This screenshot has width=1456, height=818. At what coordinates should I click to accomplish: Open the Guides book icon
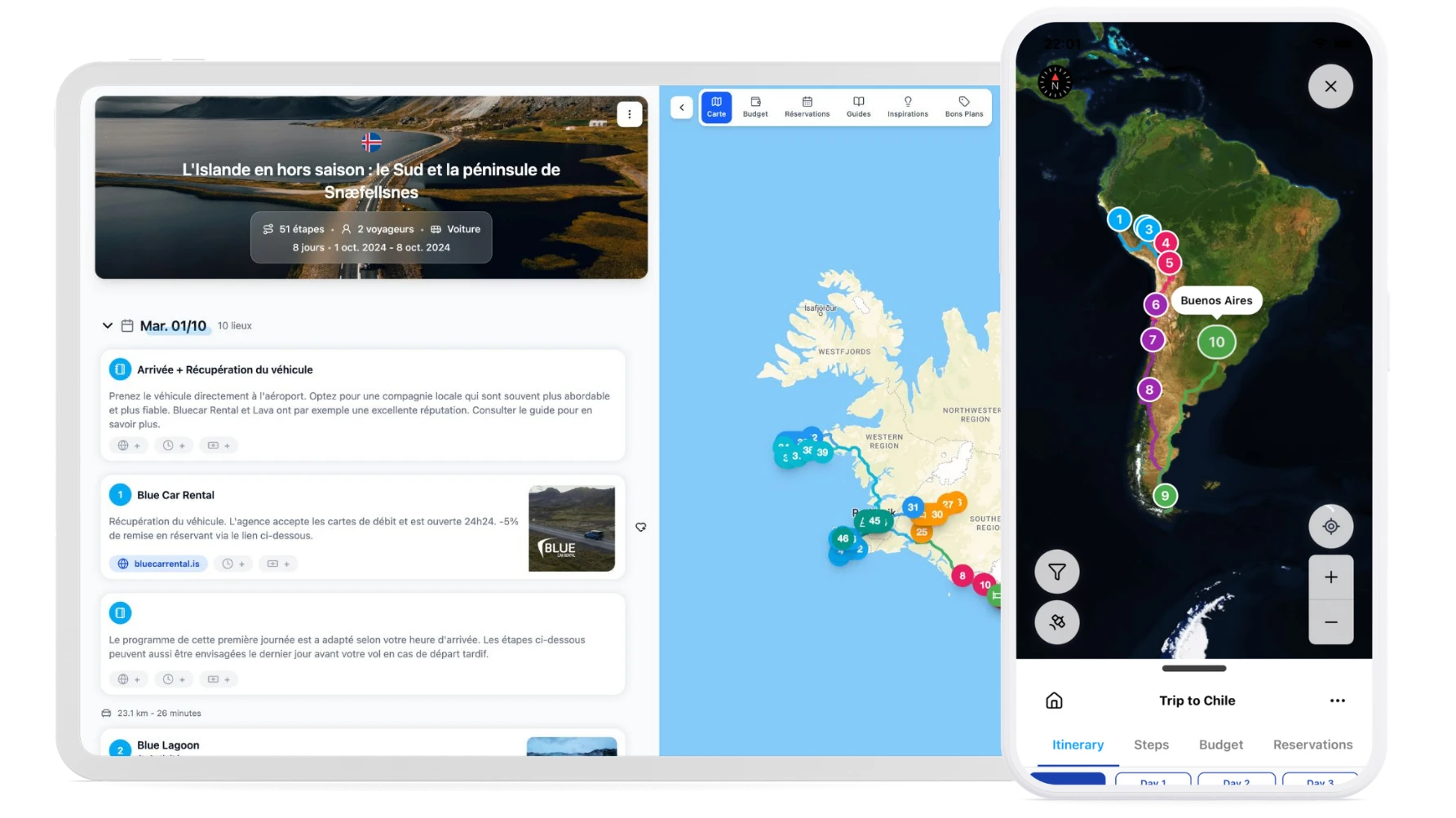click(x=858, y=107)
